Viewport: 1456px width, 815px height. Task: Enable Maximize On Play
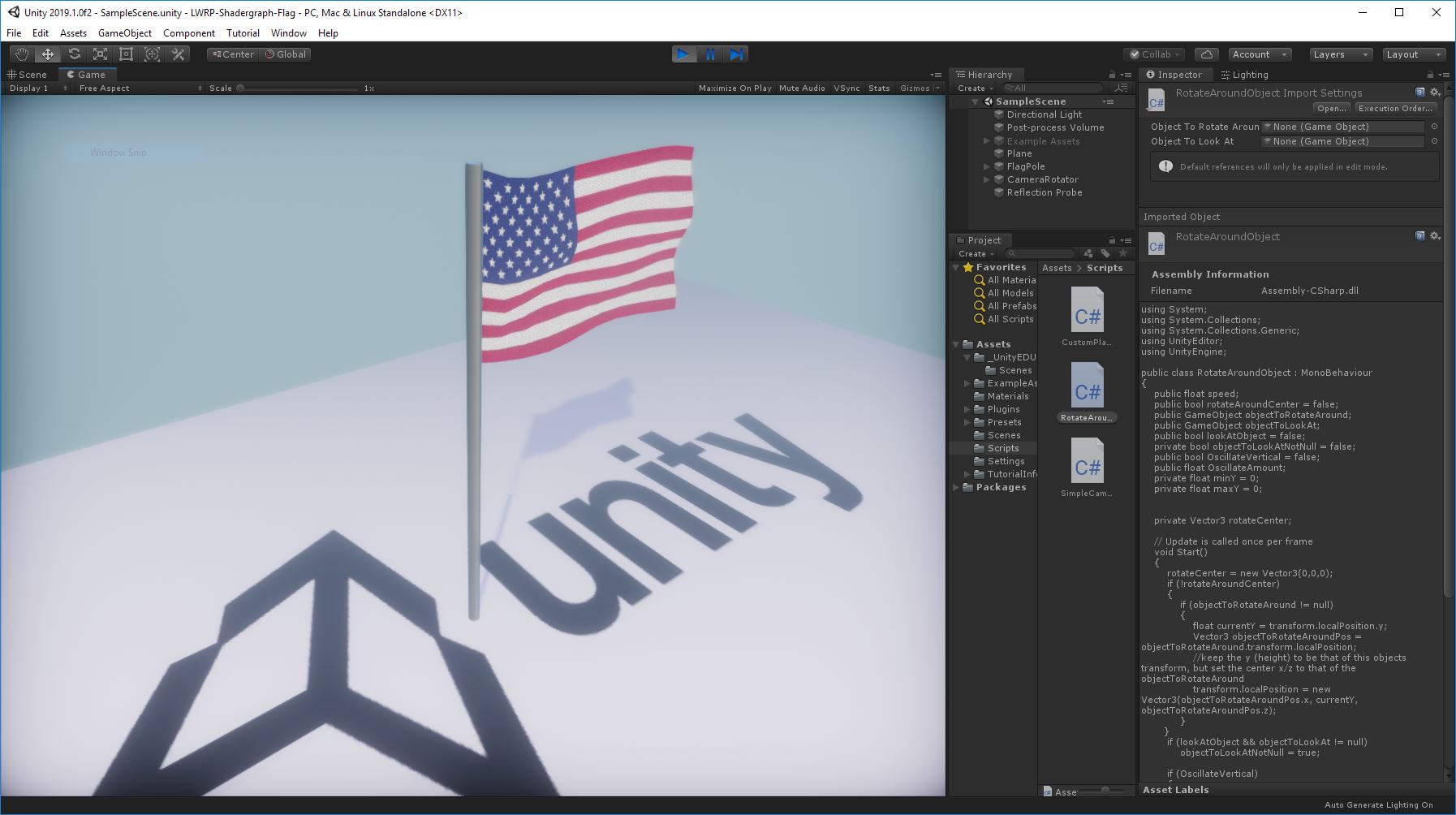(x=734, y=88)
